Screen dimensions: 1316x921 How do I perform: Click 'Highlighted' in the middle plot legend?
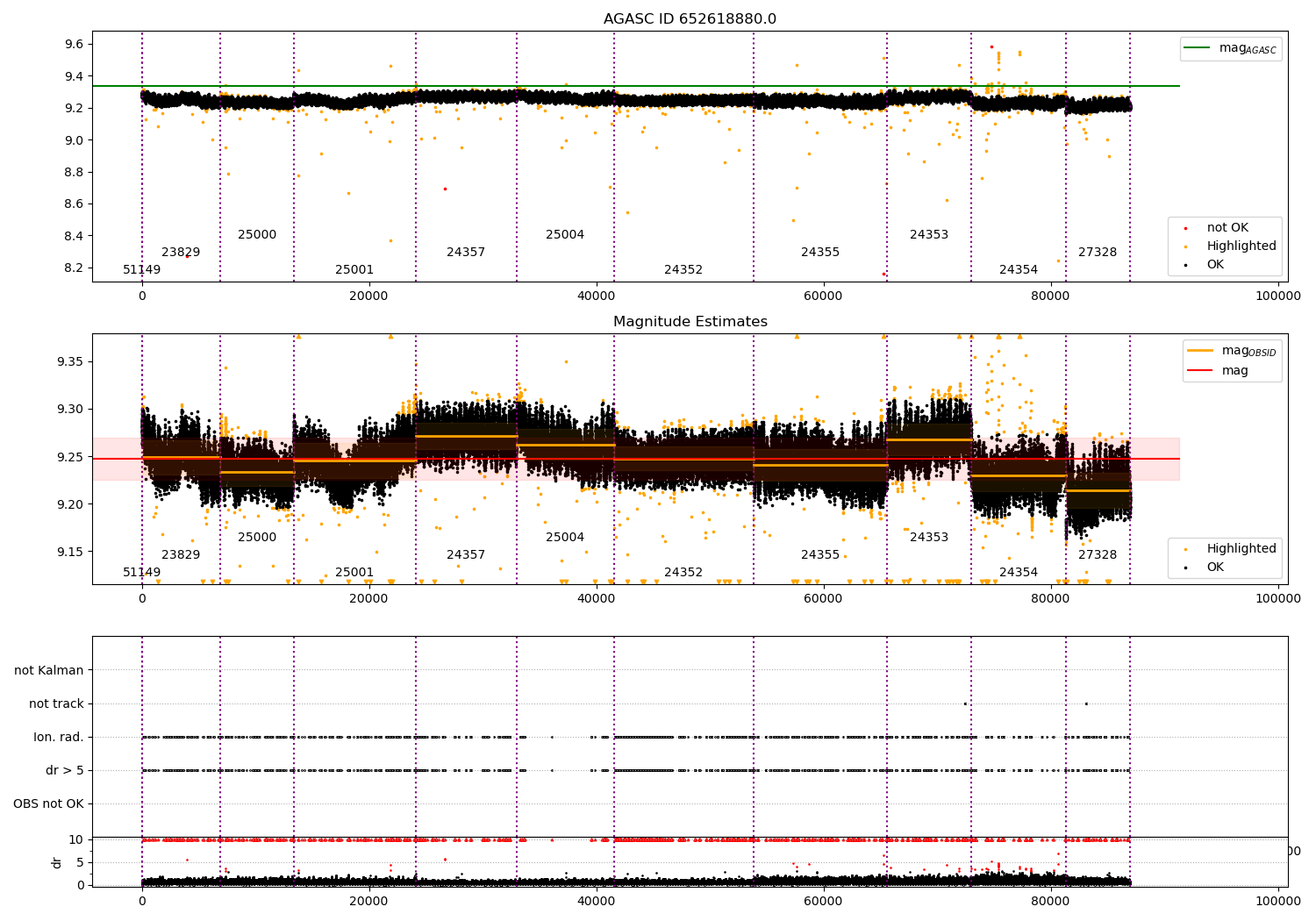(1241, 549)
